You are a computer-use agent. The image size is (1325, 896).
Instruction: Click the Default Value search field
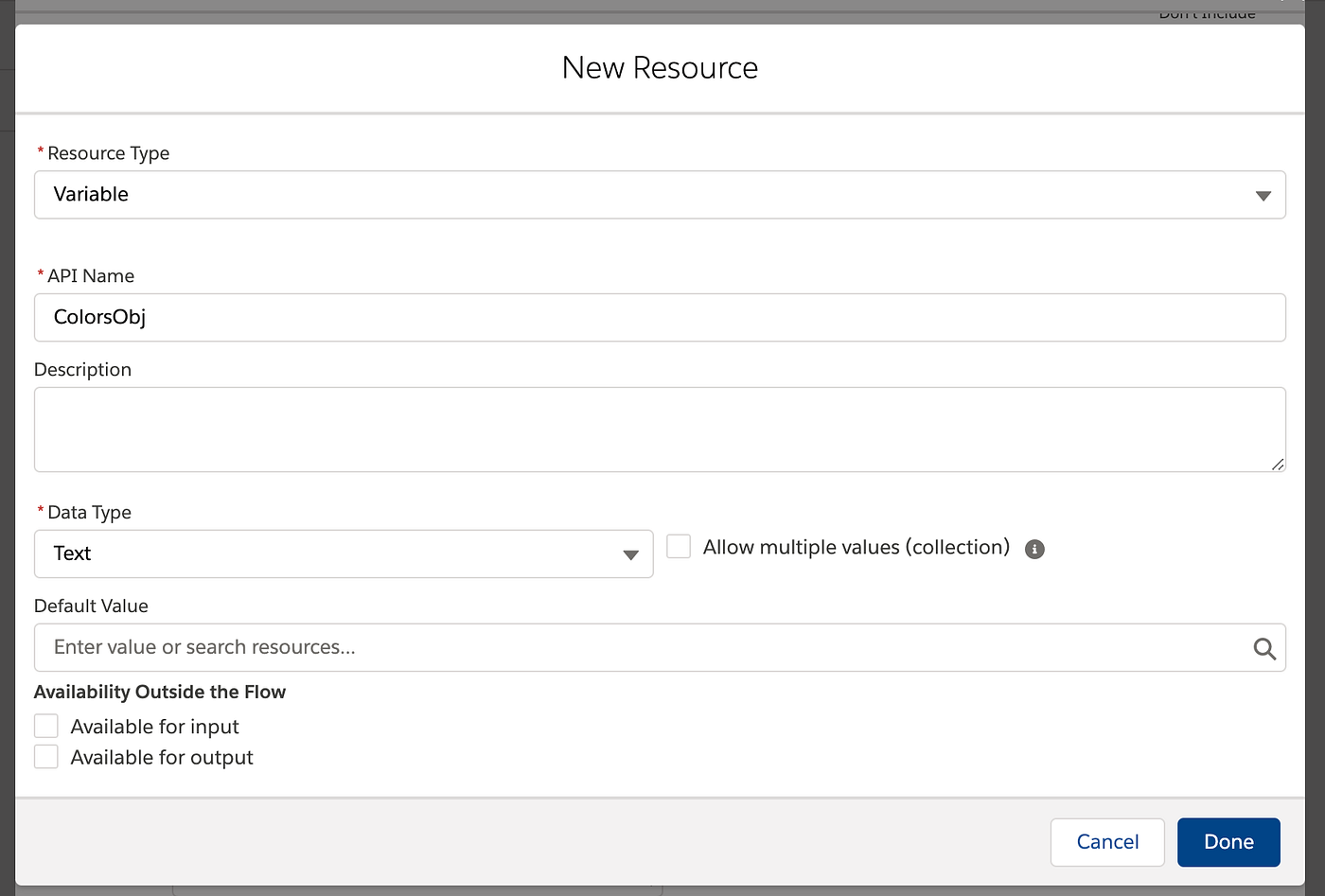pos(660,647)
